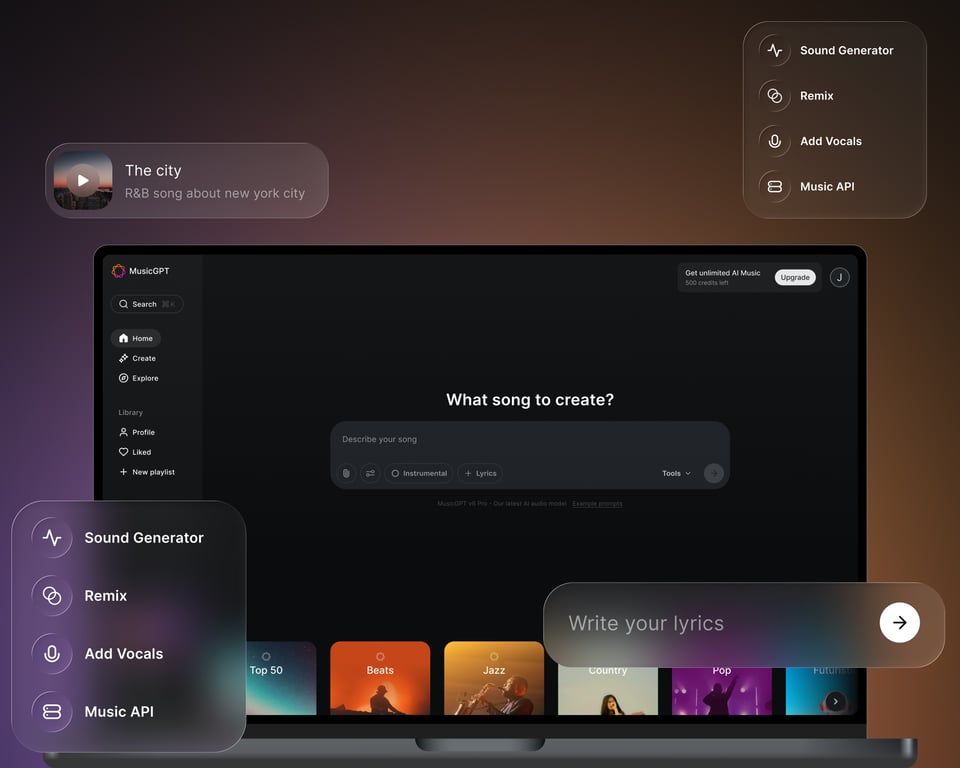Screen dimensions: 960x768
Task: Switch to the Explore section
Action: pos(139,378)
